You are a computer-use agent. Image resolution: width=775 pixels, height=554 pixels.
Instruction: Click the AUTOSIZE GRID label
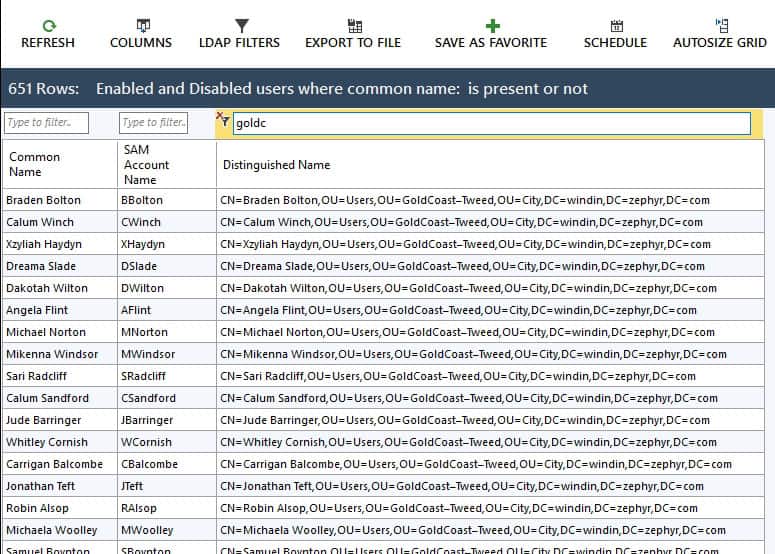pos(720,43)
